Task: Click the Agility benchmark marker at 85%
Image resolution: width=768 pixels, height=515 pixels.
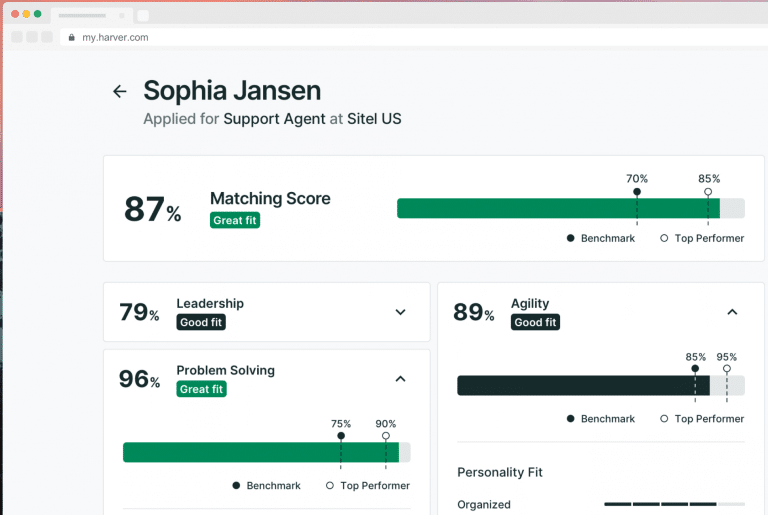Action: 695,369
